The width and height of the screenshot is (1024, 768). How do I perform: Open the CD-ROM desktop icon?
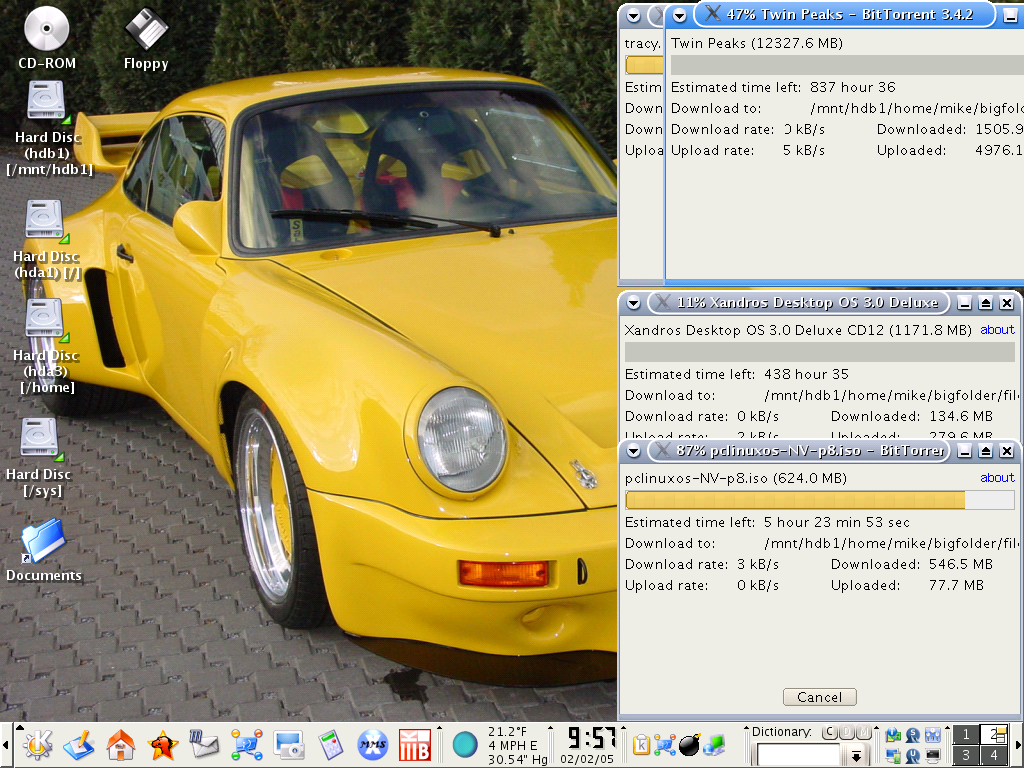pos(46,29)
